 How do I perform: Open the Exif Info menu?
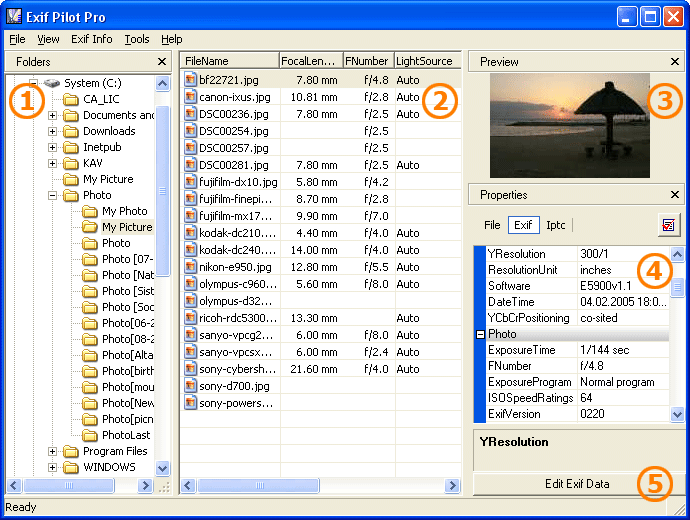coord(91,39)
